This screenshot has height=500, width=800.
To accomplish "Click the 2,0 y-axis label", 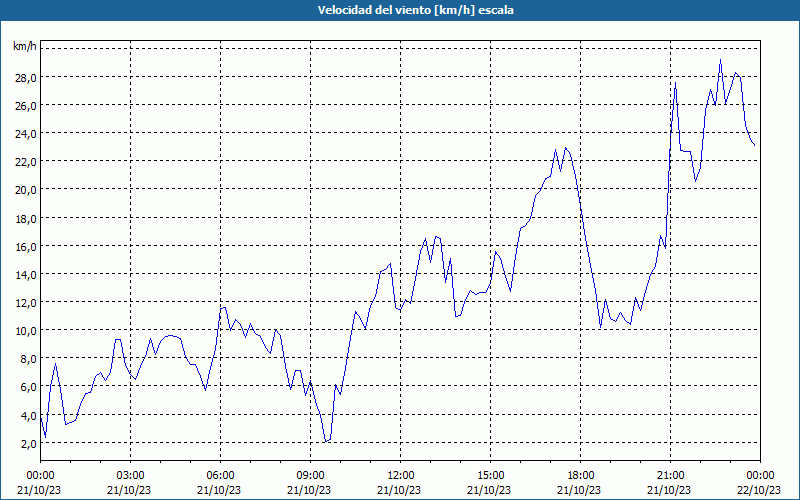I will [28, 443].
